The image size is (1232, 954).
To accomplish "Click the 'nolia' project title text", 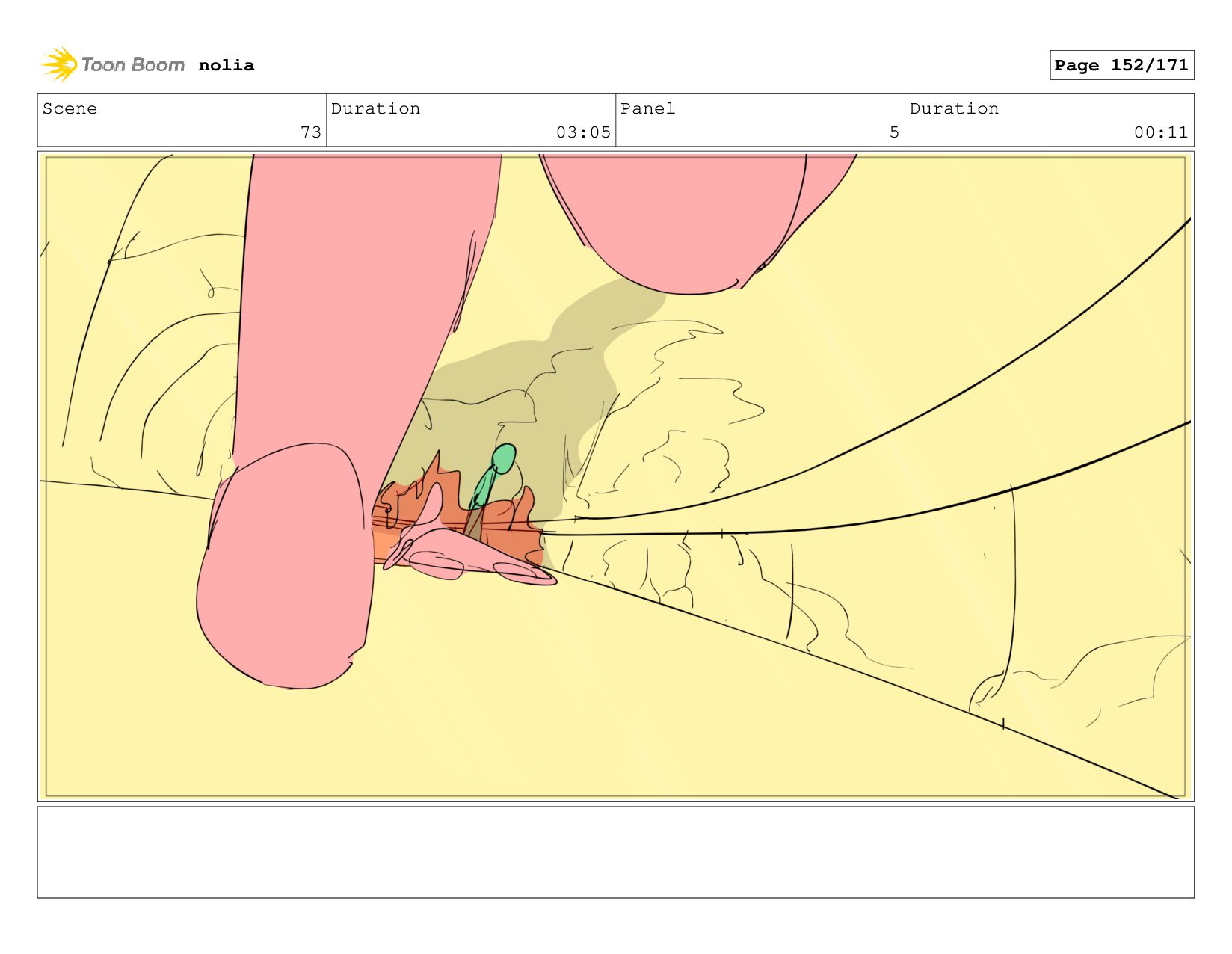I will 227,65.
